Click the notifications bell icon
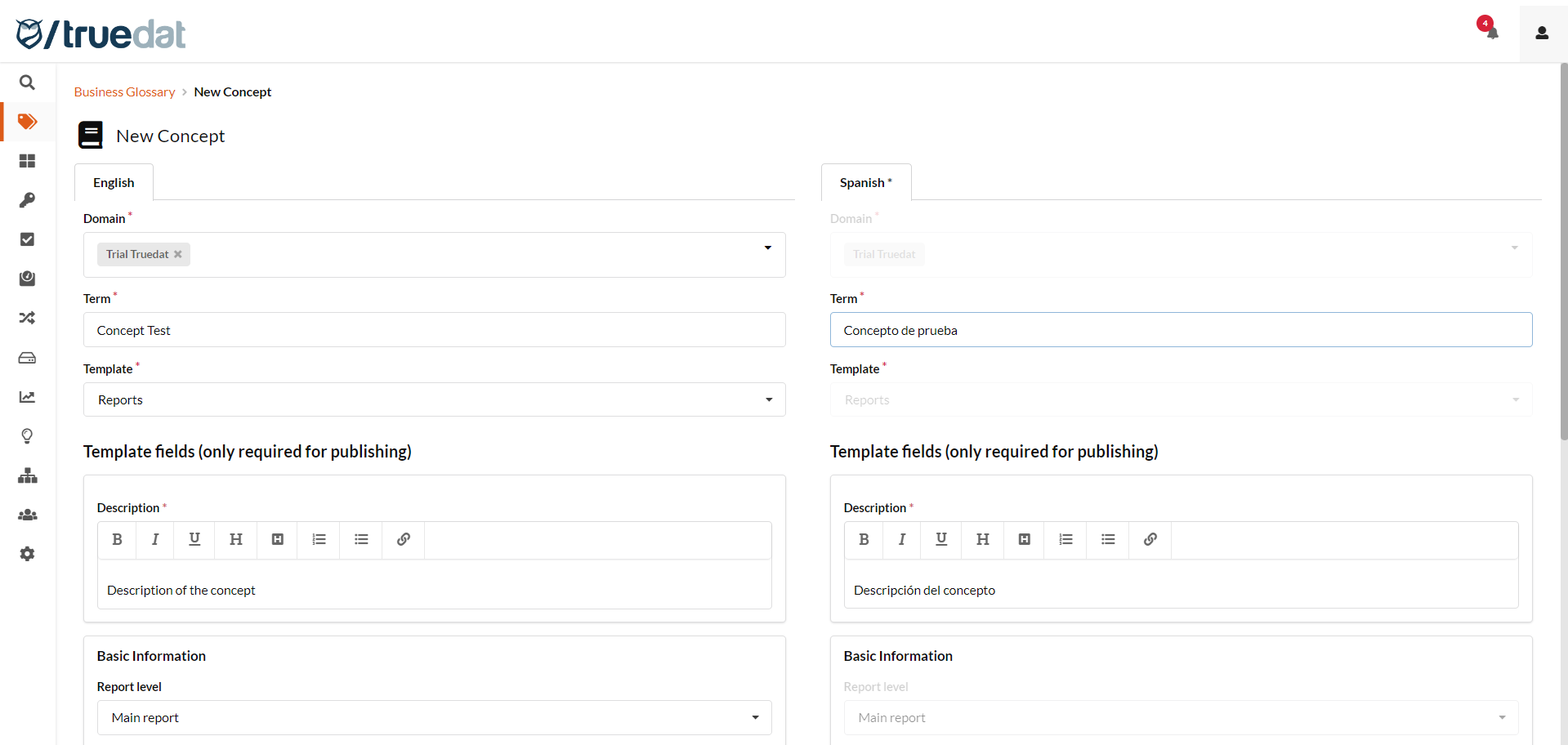This screenshot has width=1568, height=745. point(1492,33)
